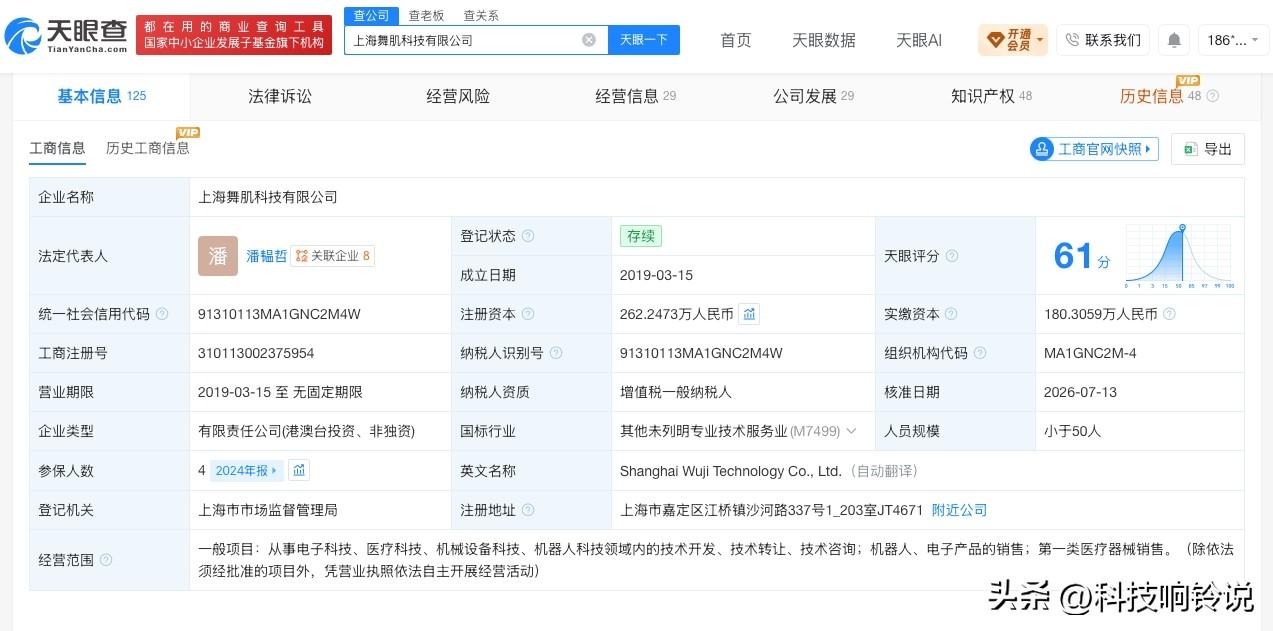Click the 潘 legal representative avatar
This screenshot has height=631, width=1273.
218,256
